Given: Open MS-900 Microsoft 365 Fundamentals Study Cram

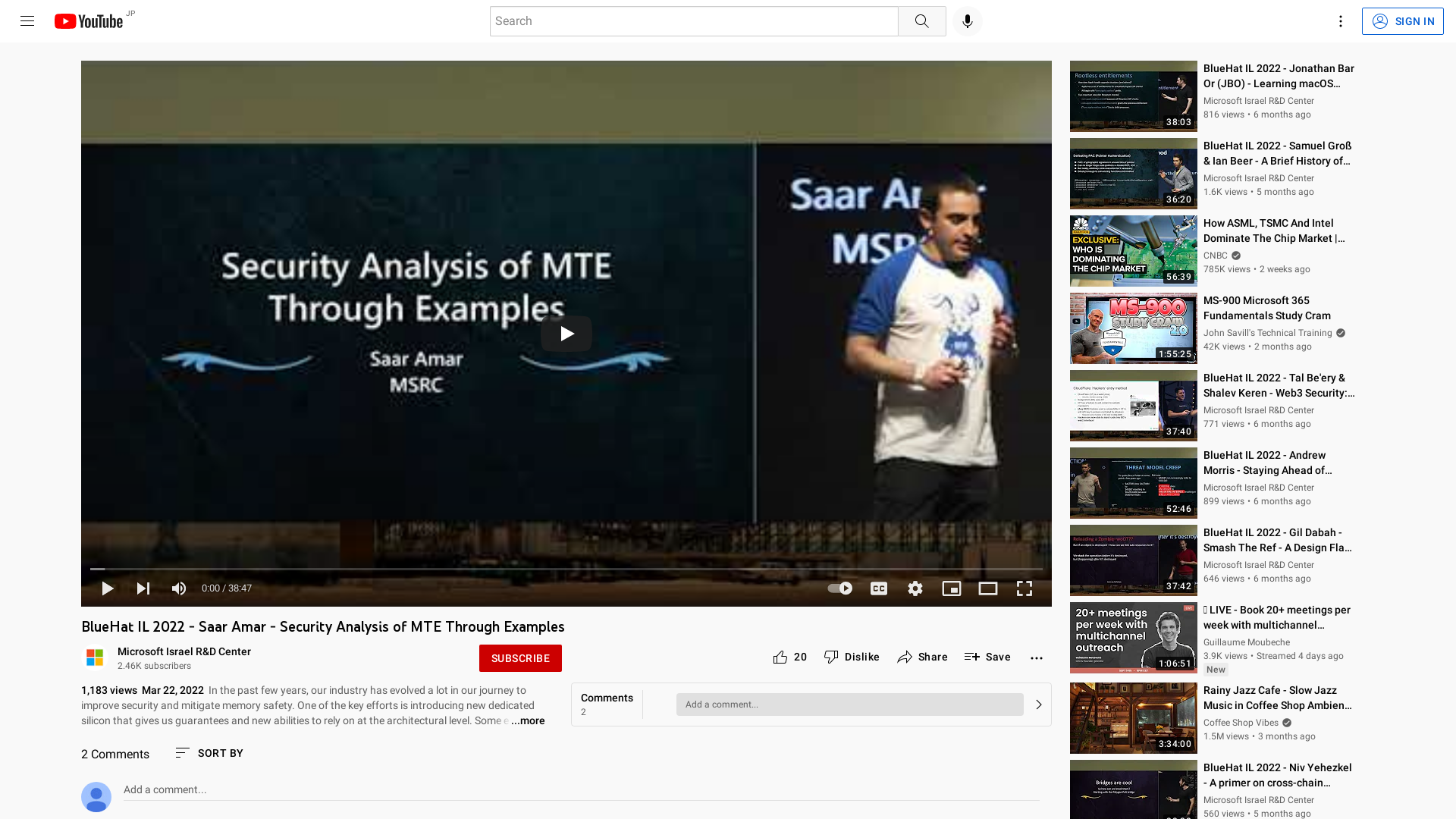Looking at the screenshot, I should pos(1266,308).
